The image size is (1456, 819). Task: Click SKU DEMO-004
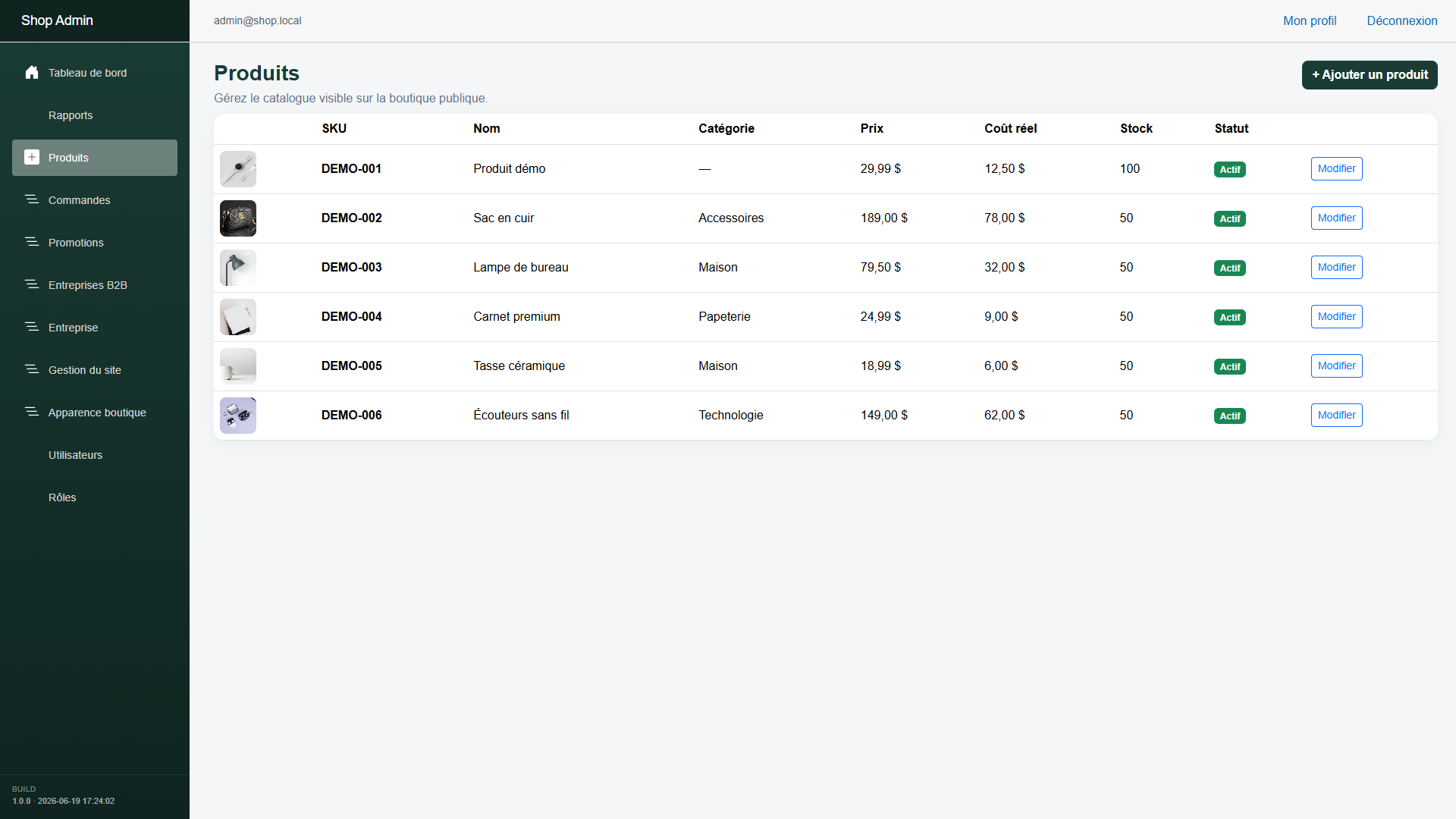pos(351,316)
